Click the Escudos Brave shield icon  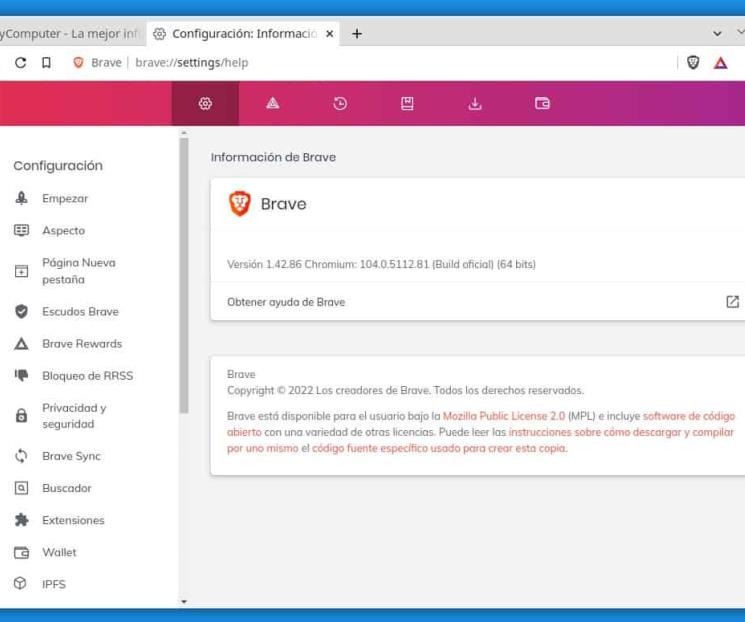[x=21, y=312]
